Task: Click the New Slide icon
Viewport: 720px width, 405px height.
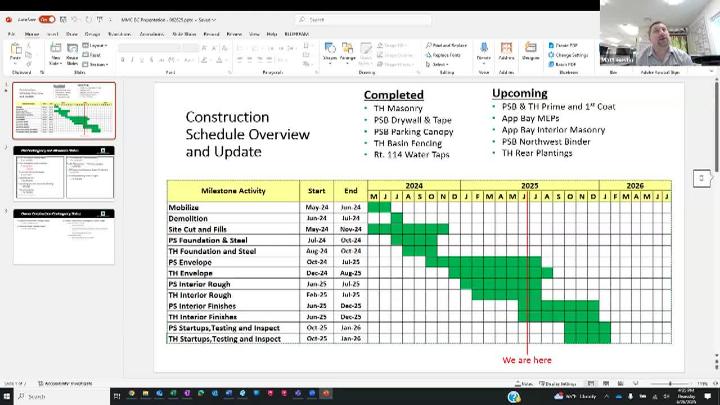Action: pyautogui.click(x=56, y=48)
